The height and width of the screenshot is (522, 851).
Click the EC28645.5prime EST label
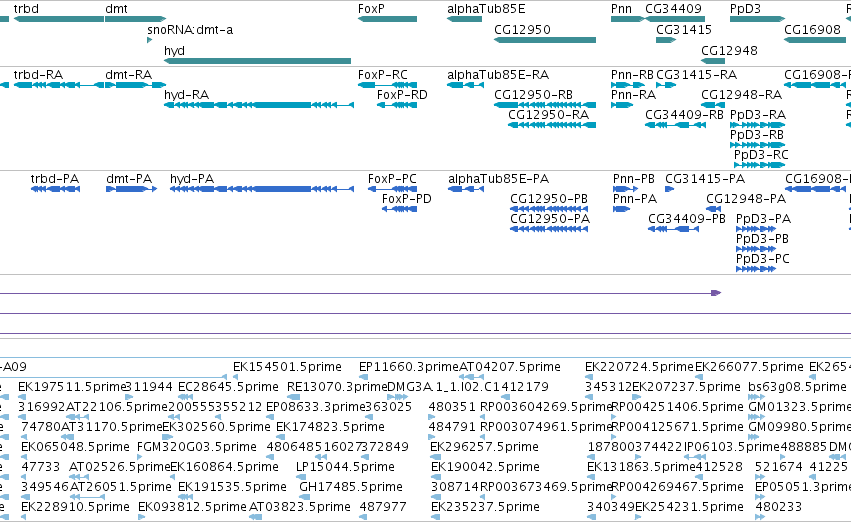tap(228, 387)
